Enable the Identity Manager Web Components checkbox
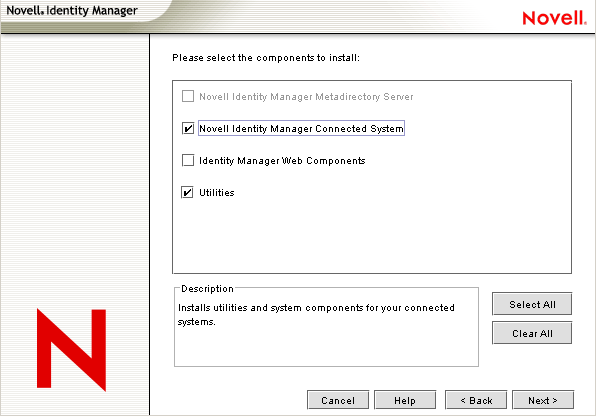The image size is (596, 416). [x=188, y=160]
